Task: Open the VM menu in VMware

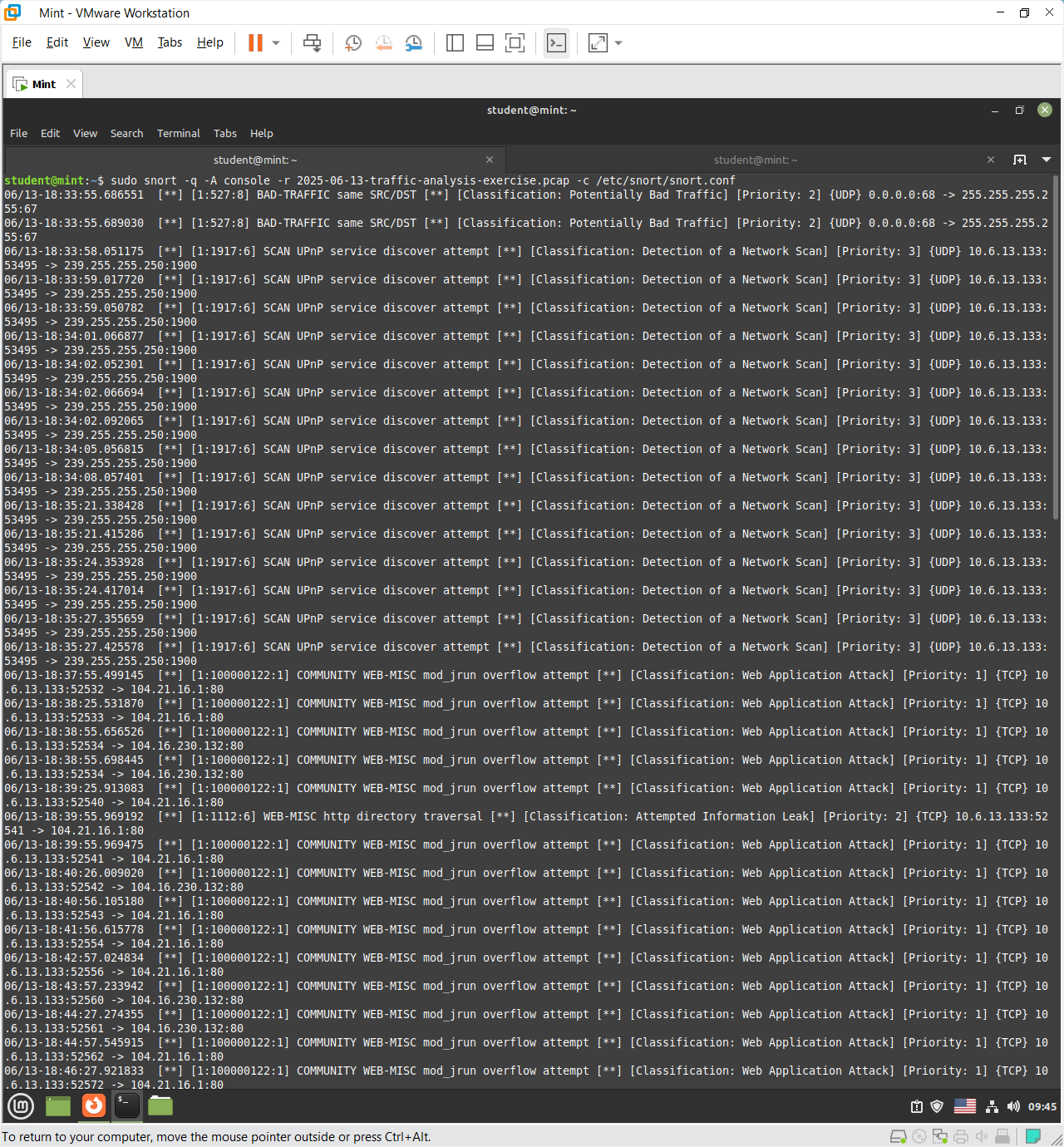Action: tap(133, 42)
